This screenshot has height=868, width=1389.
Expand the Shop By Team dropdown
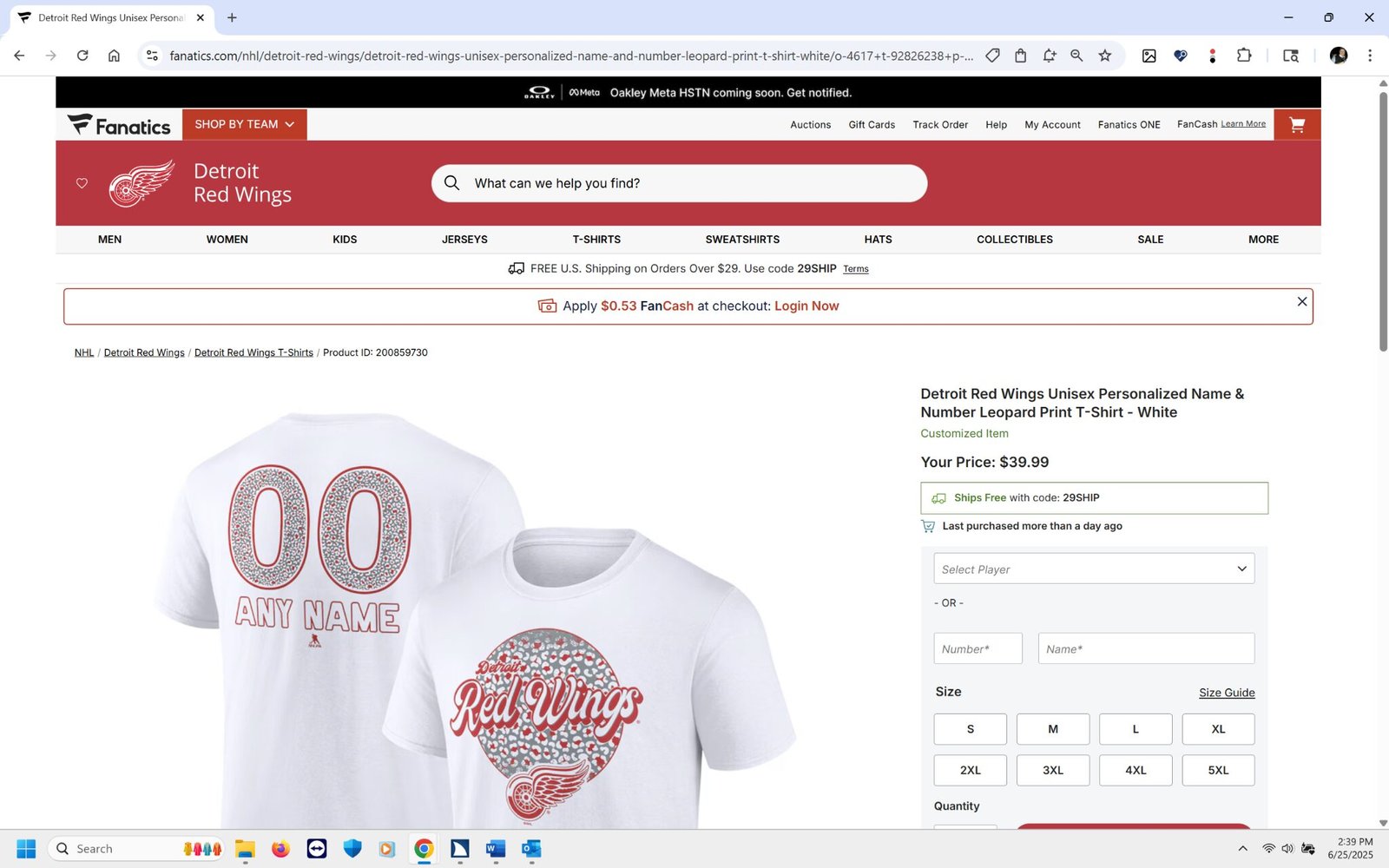(245, 125)
